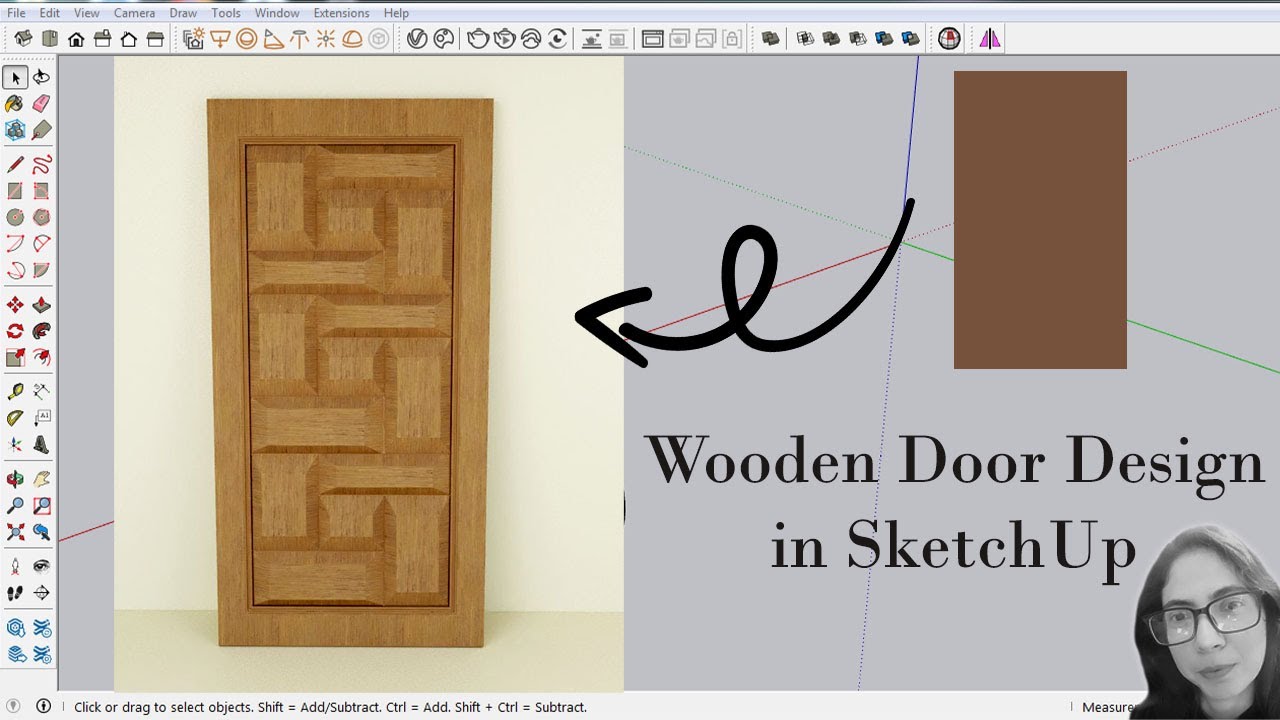
Task: Activate the Look Around eye tool
Action: [41, 566]
